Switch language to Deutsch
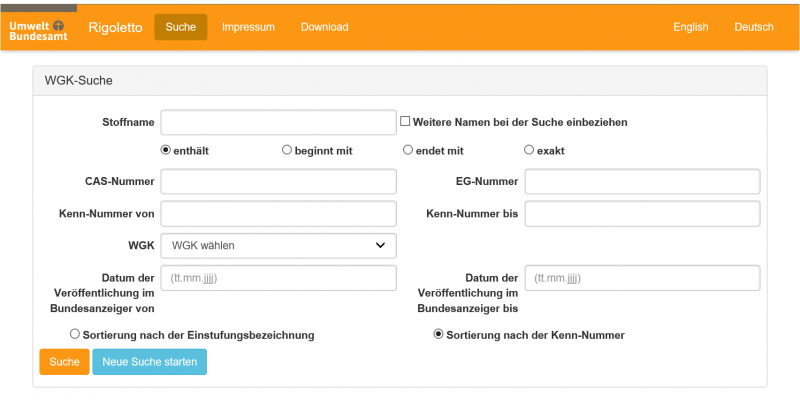Screen dimensions: 800x400 [x=754, y=27]
